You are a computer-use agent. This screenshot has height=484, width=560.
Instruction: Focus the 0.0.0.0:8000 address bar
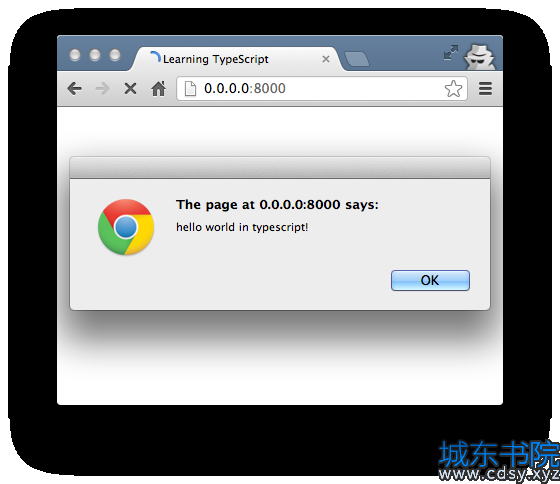tap(322, 89)
